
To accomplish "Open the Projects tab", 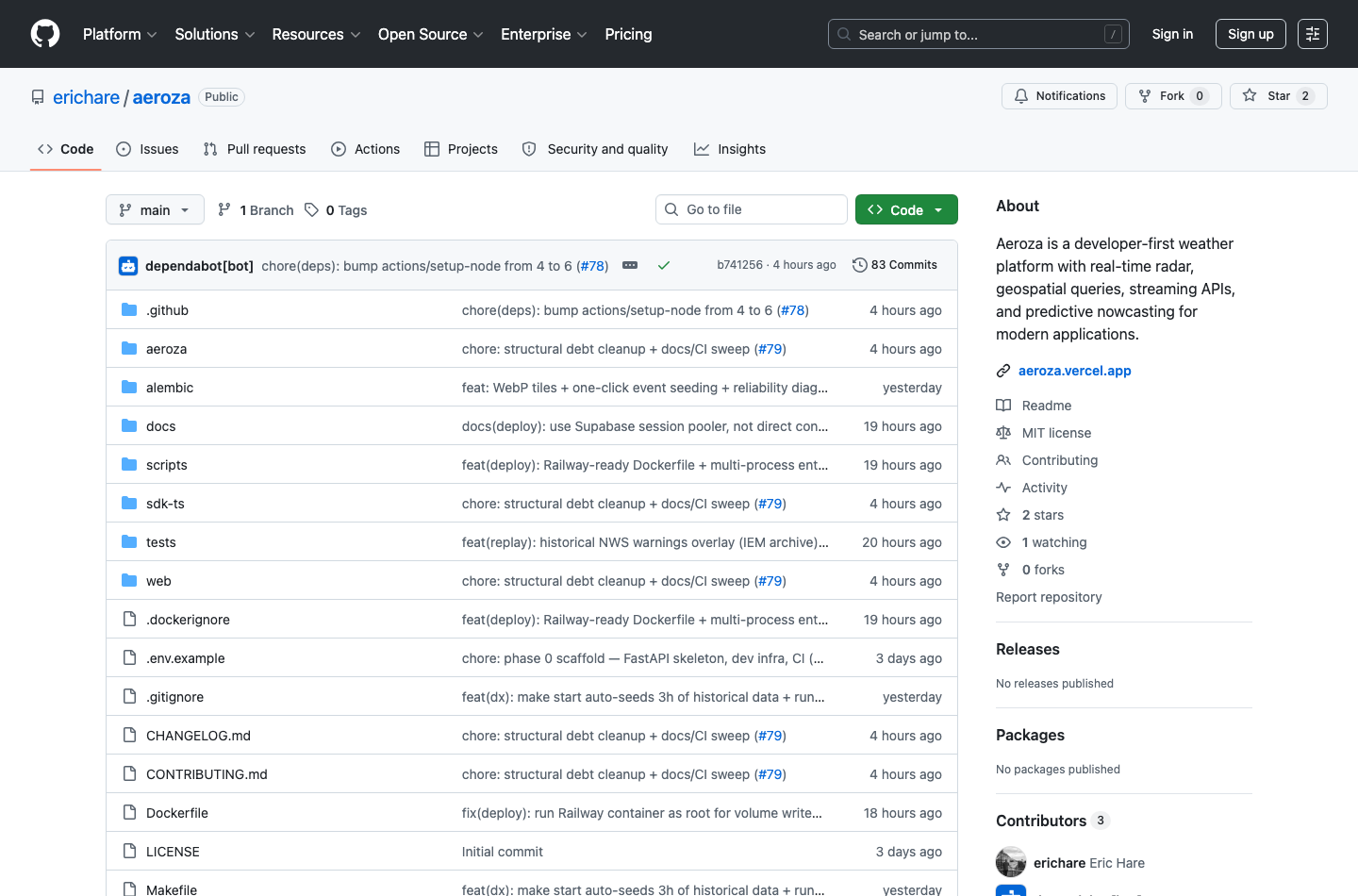I will (461, 149).
